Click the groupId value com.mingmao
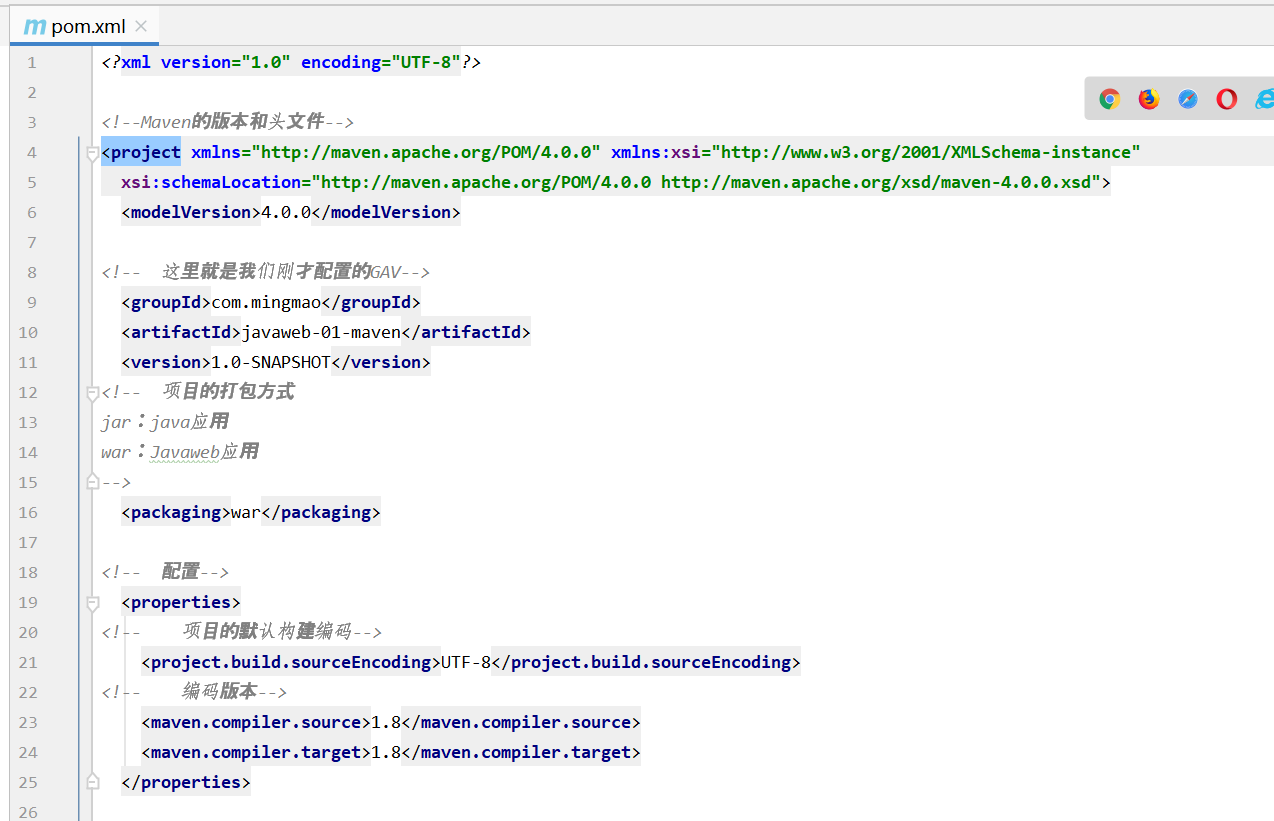Image resolution: width=1274 pixels, height=821 pixels. 266,302
